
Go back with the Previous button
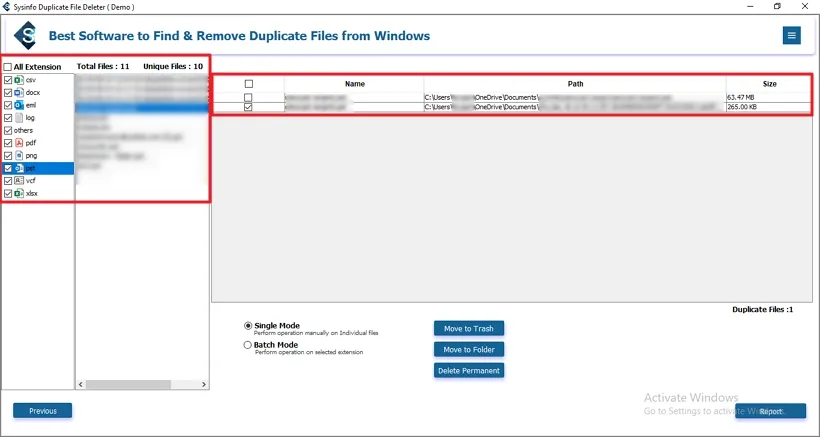coord(43,411)
